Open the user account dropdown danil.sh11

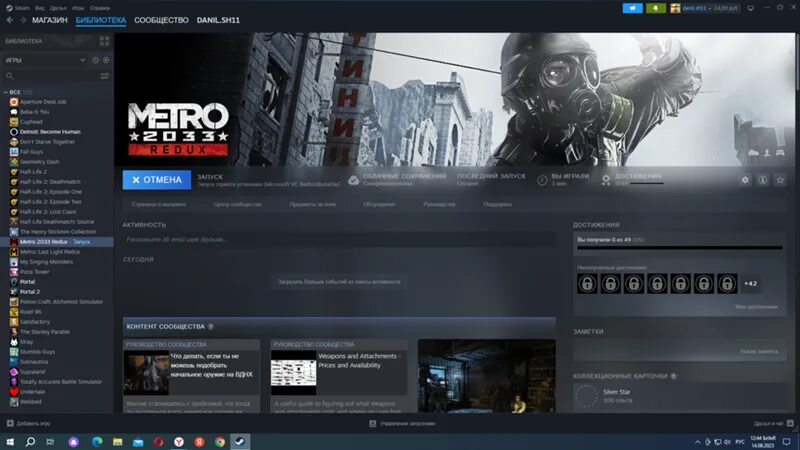tap(704, 8)
